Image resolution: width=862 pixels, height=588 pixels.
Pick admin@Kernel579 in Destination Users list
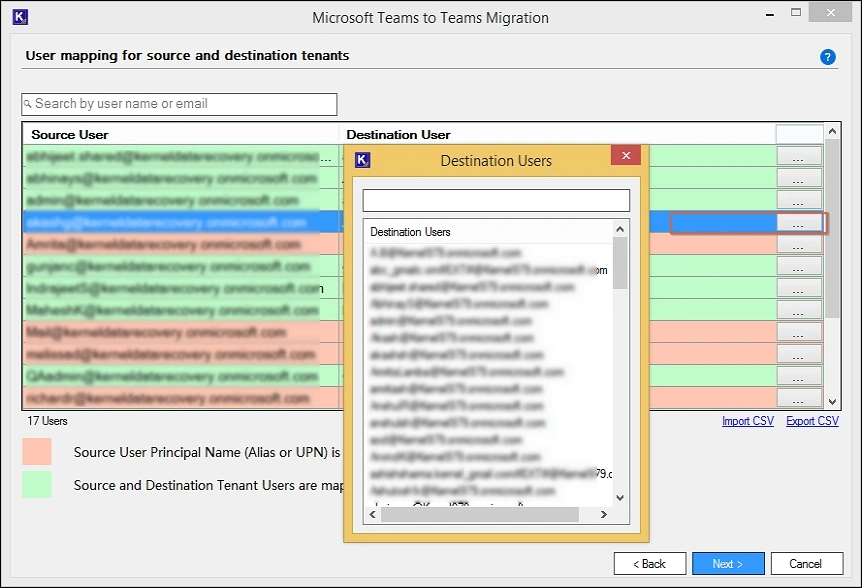[x=451, y=321]
